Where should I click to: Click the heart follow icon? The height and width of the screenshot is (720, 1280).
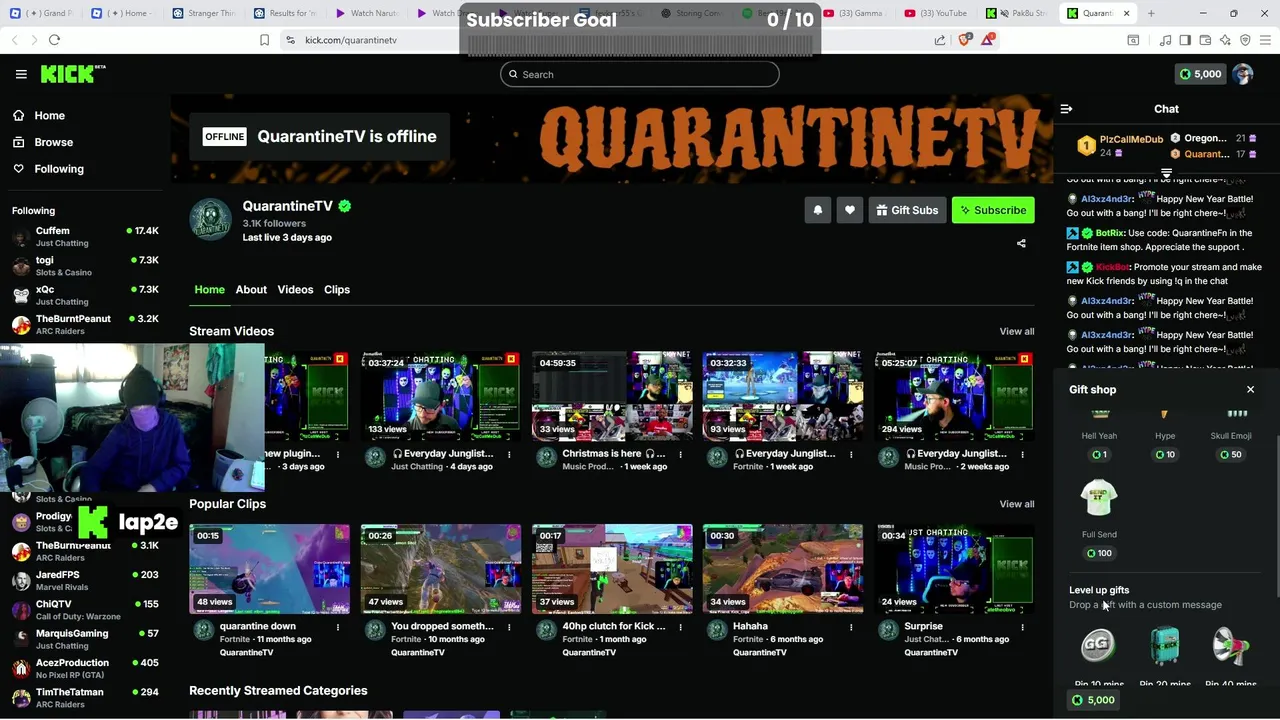[850, 210]
